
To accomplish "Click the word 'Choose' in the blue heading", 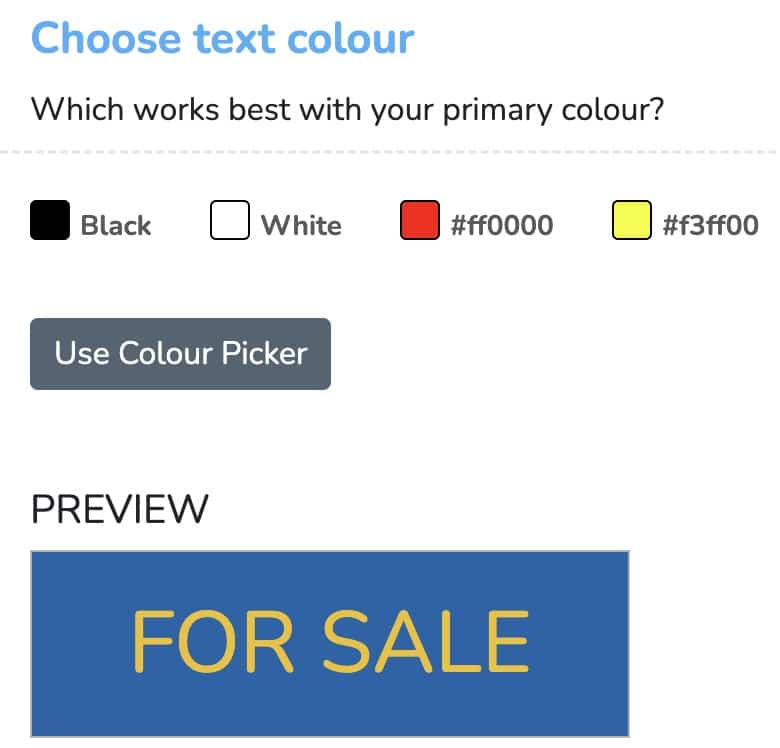I will coord(105,38).
